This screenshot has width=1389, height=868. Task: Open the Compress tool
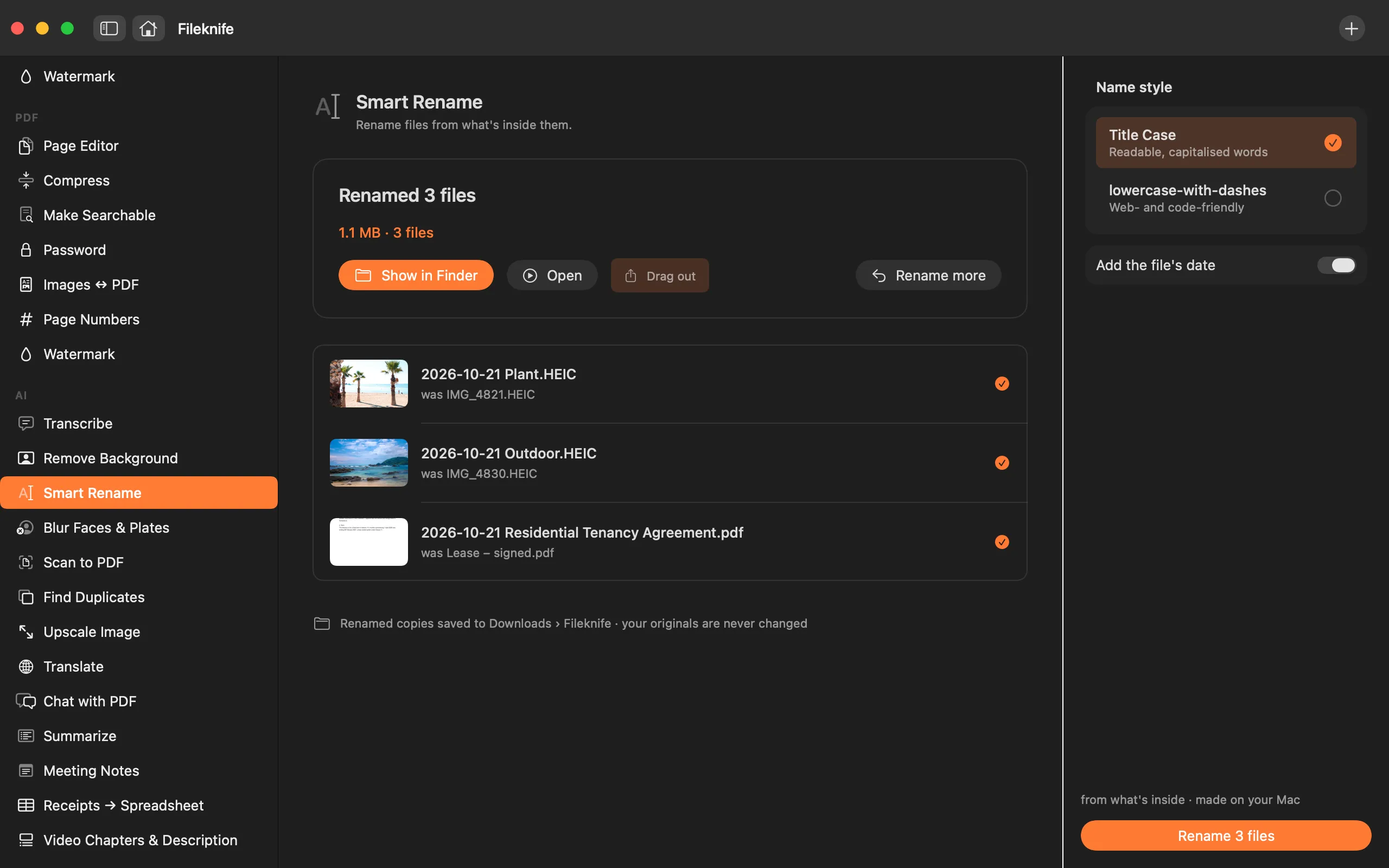coord(139,180)
